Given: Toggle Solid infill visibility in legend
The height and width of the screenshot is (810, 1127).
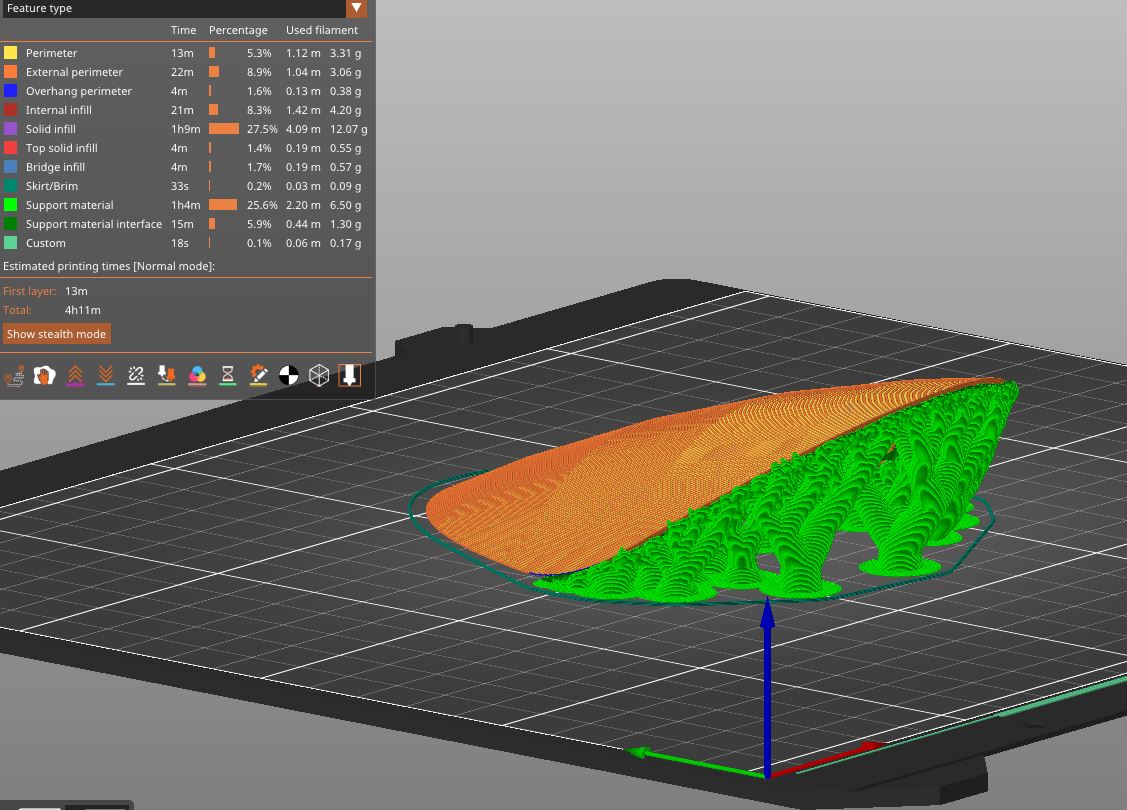Looking at the screenshot, I should click(50, 129).
